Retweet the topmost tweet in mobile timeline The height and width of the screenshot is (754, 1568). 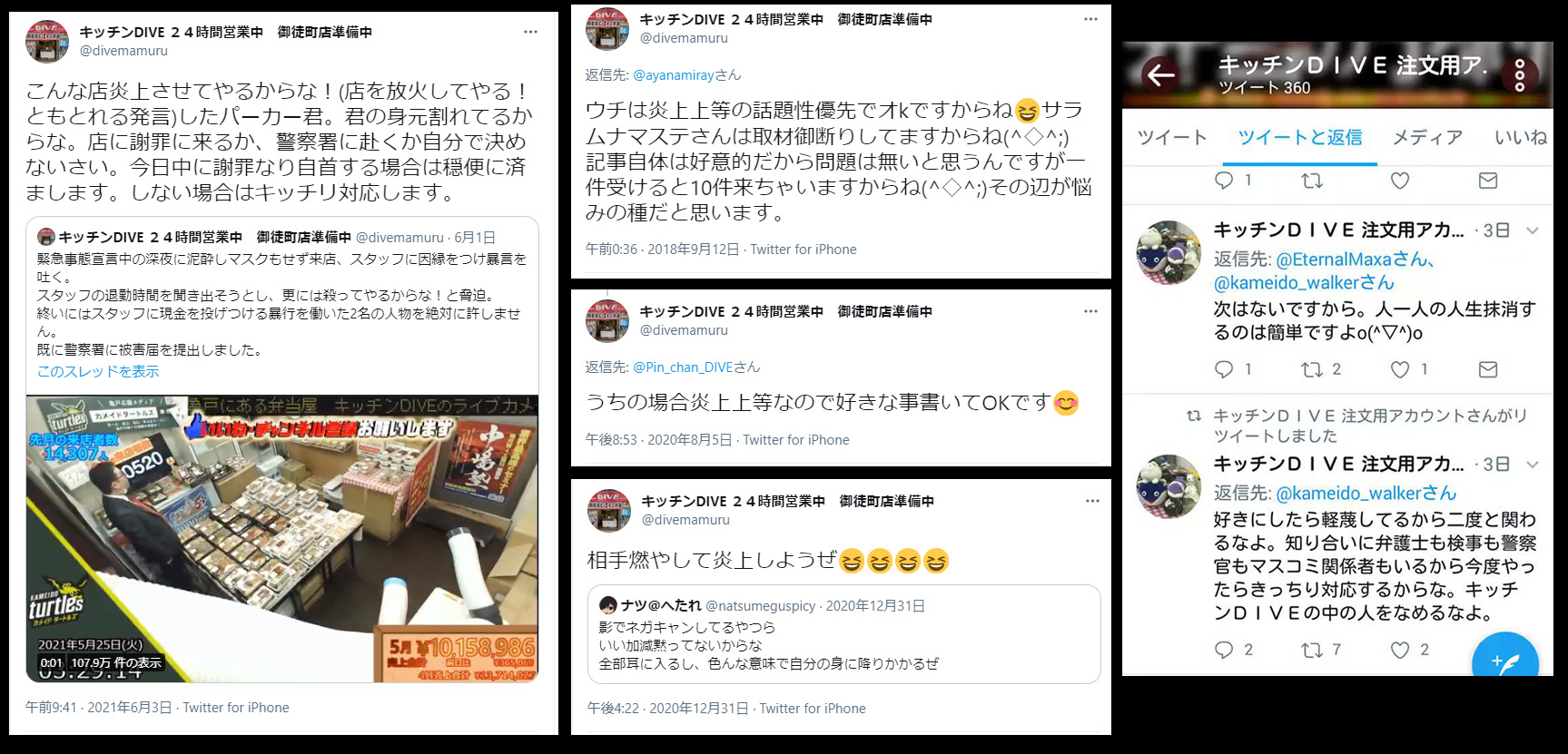[1312, 181]
